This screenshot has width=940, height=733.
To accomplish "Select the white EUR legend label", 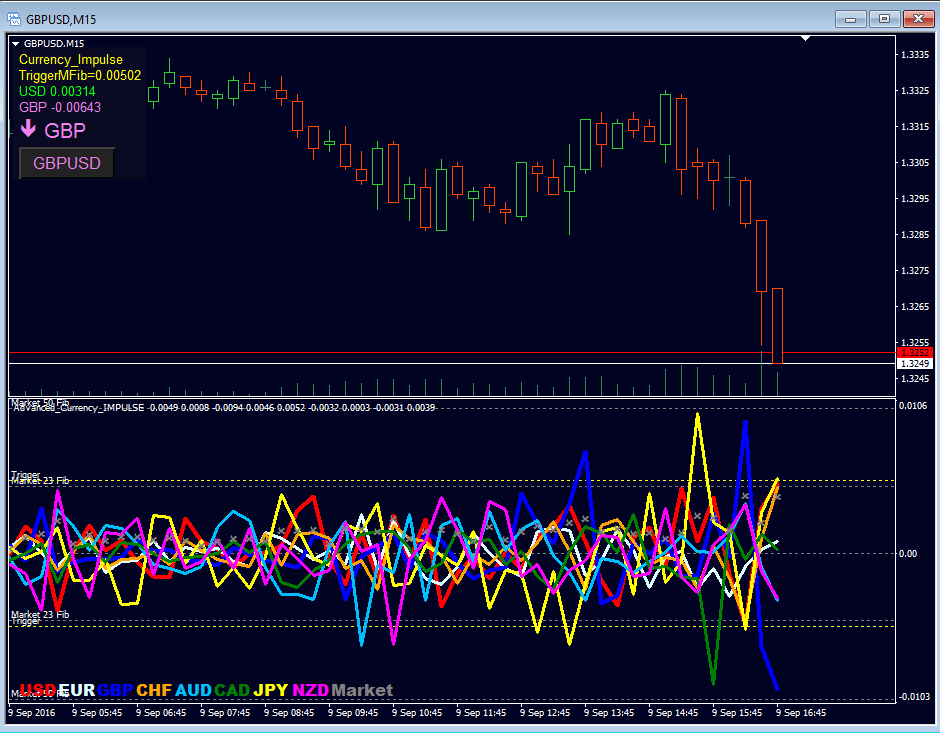I will tap(76, 690).
